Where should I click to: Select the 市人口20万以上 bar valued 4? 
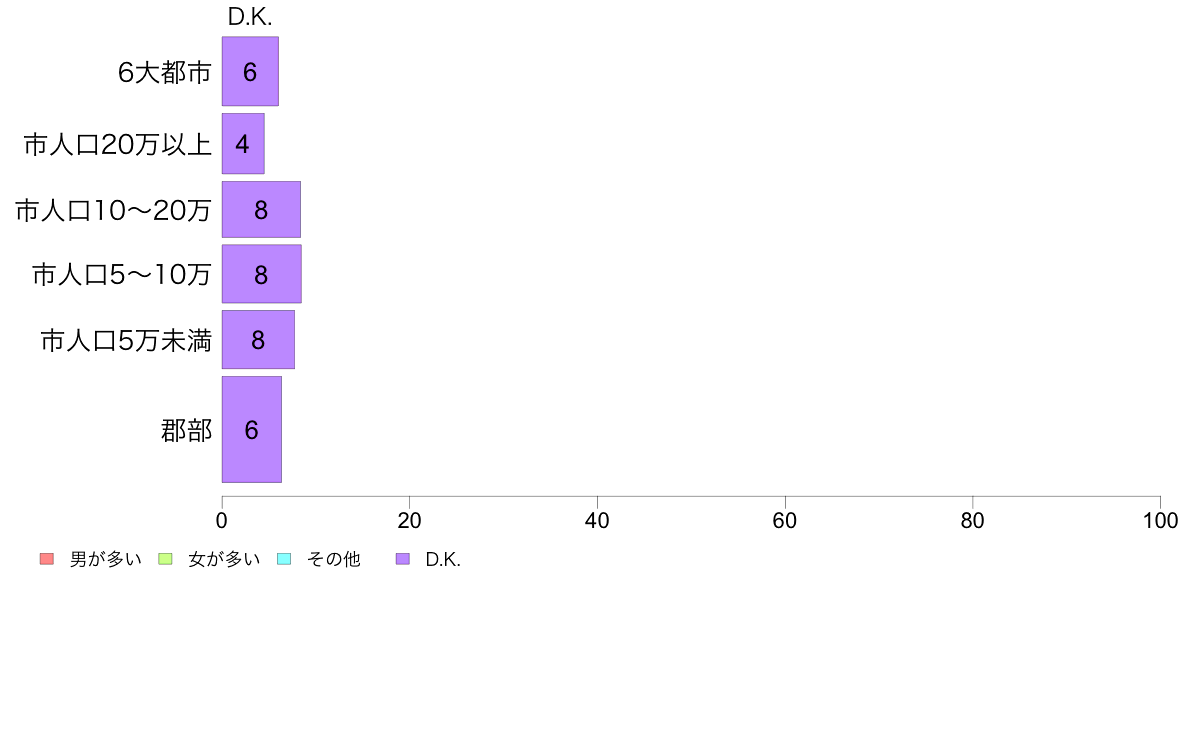(x=243, y=144)
